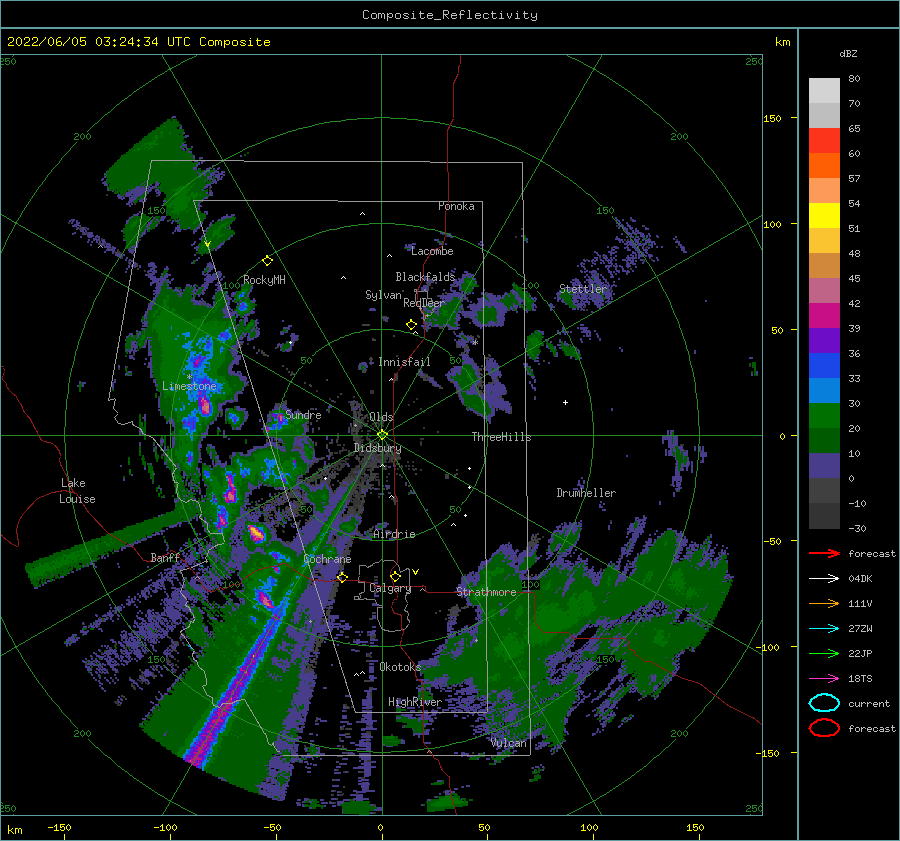Viewport: 900px width, 841px height.
Task: Click the magenta storm core west of Cochrane
Action: tap(256, 534)
